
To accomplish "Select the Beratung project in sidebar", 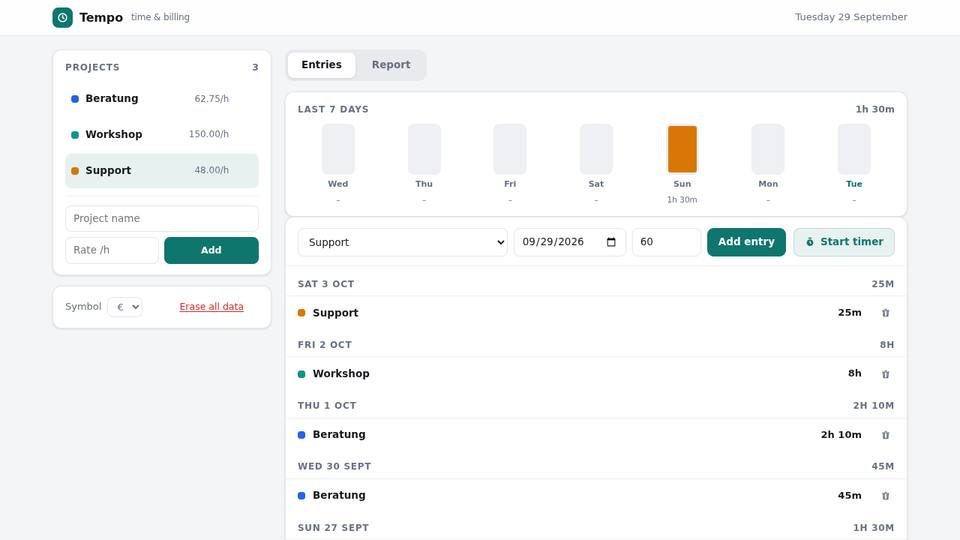I will (162, 99).
